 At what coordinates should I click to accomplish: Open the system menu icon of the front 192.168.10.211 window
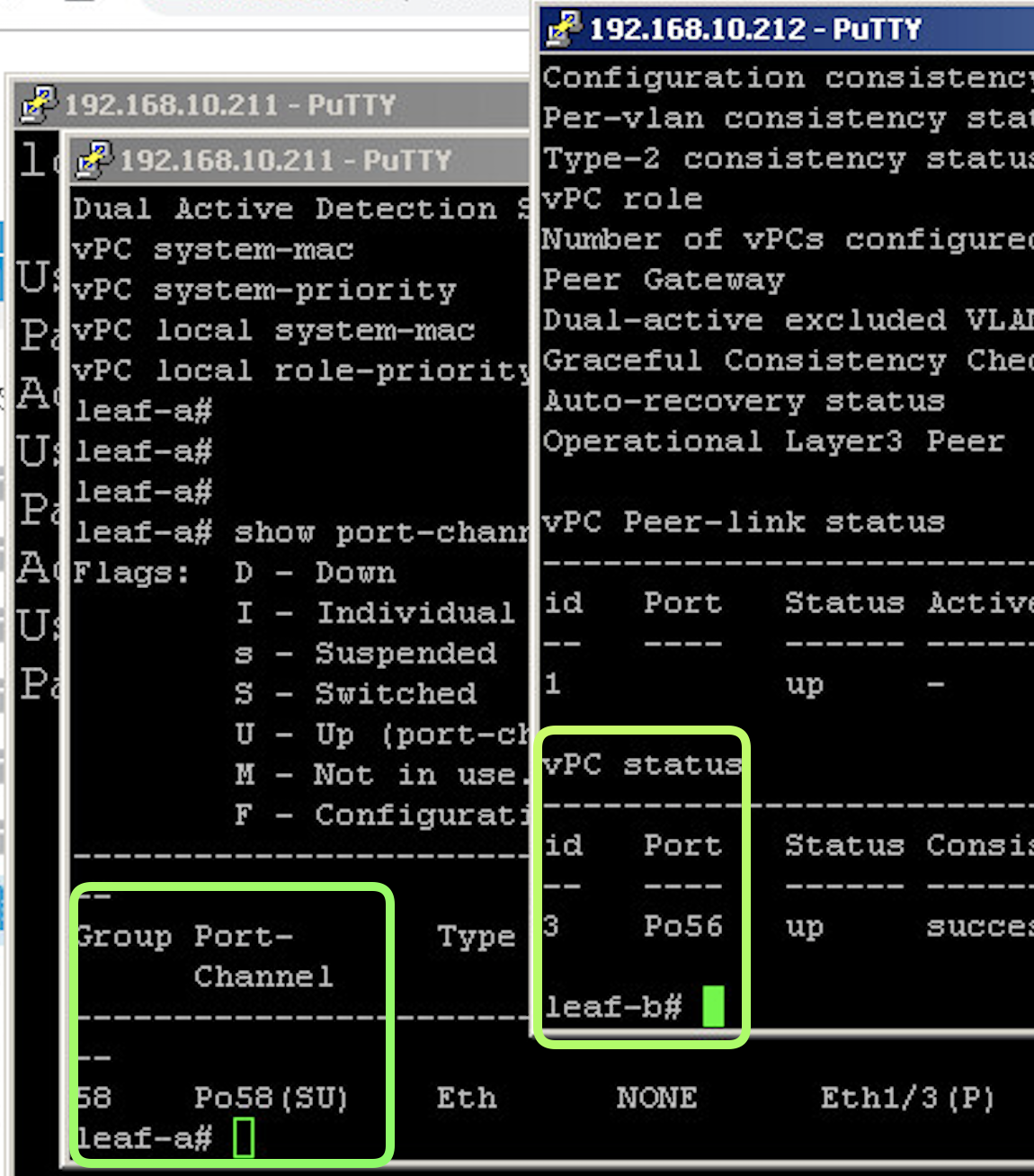[94, 160]
